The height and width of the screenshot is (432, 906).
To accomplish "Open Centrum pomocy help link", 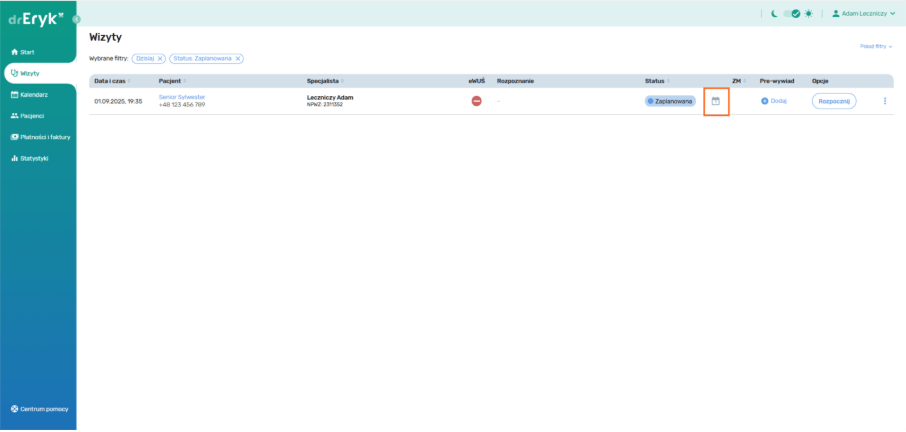I will [x=39, y=409].
